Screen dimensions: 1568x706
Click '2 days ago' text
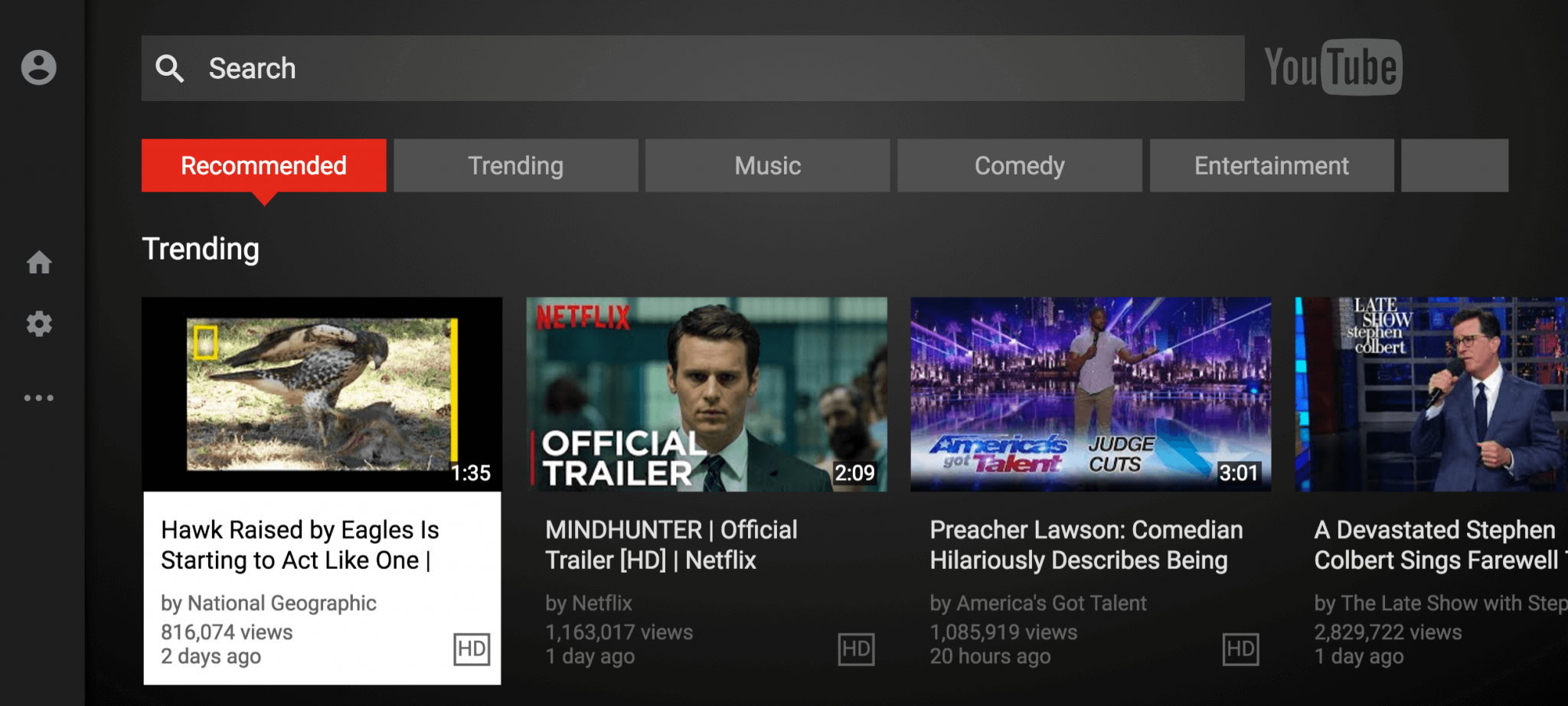point(211,657)
